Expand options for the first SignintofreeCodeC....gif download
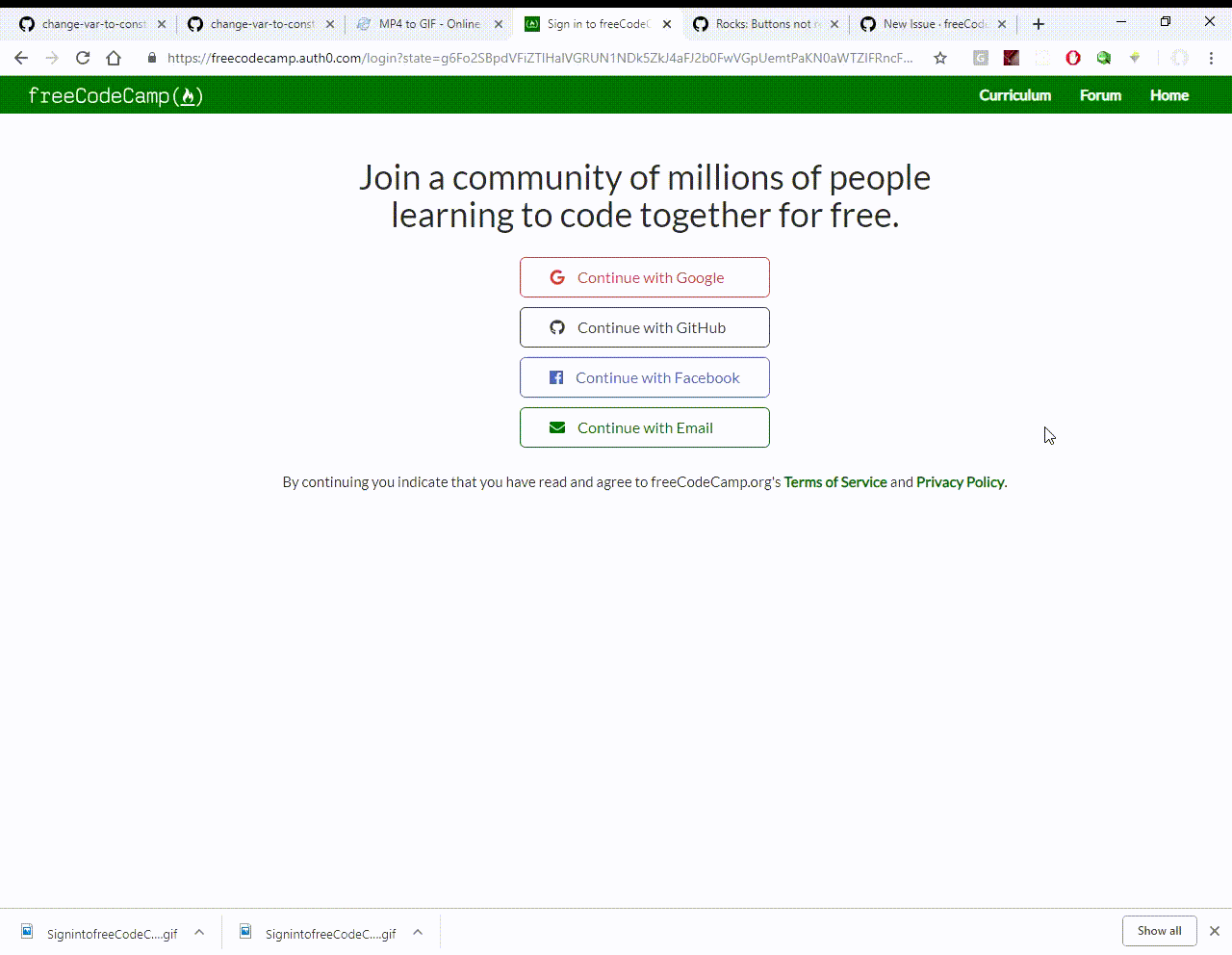This screenshot has width=1232, height=955. click(199, 932)
